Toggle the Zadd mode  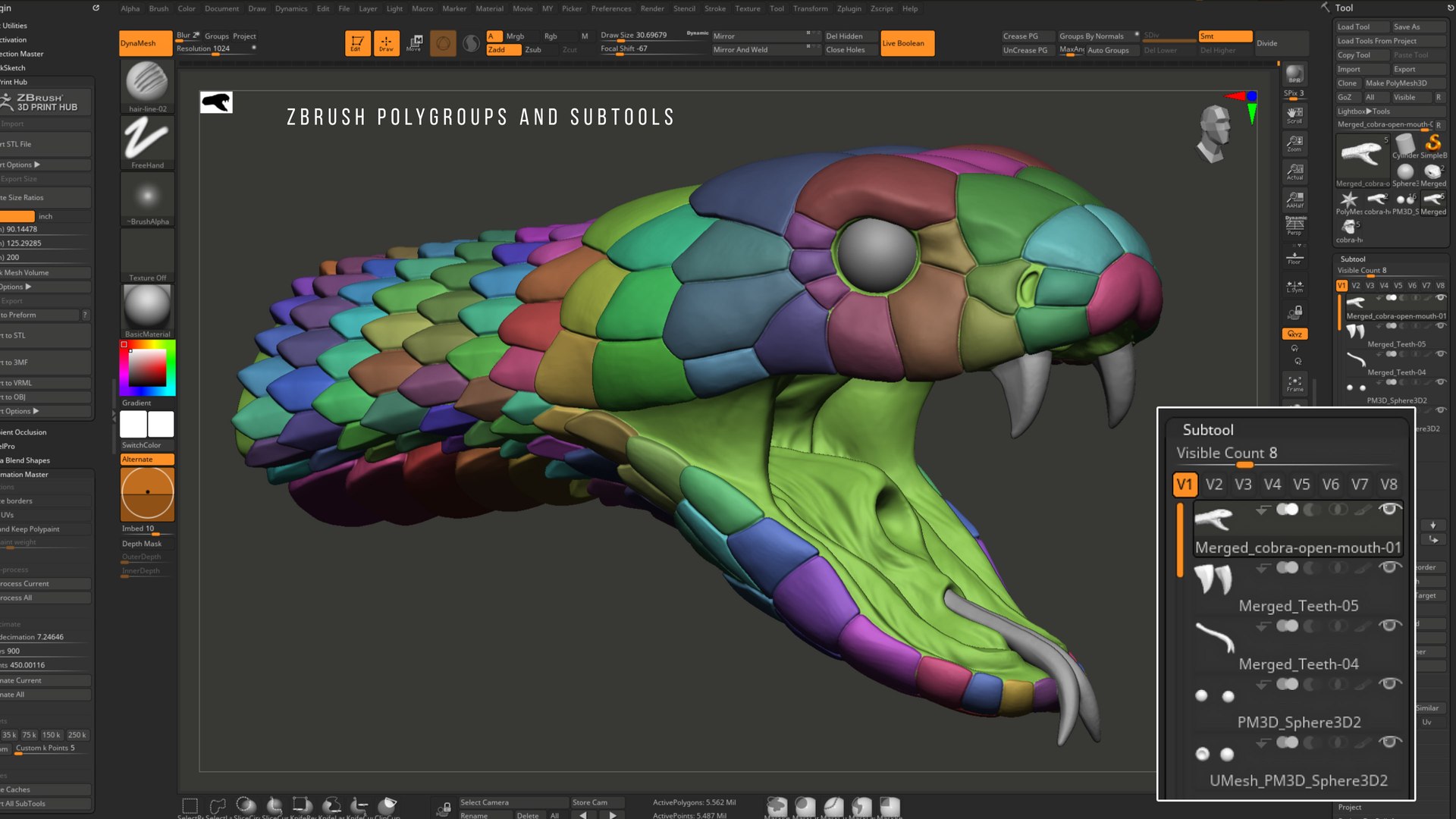pos(503,50)
